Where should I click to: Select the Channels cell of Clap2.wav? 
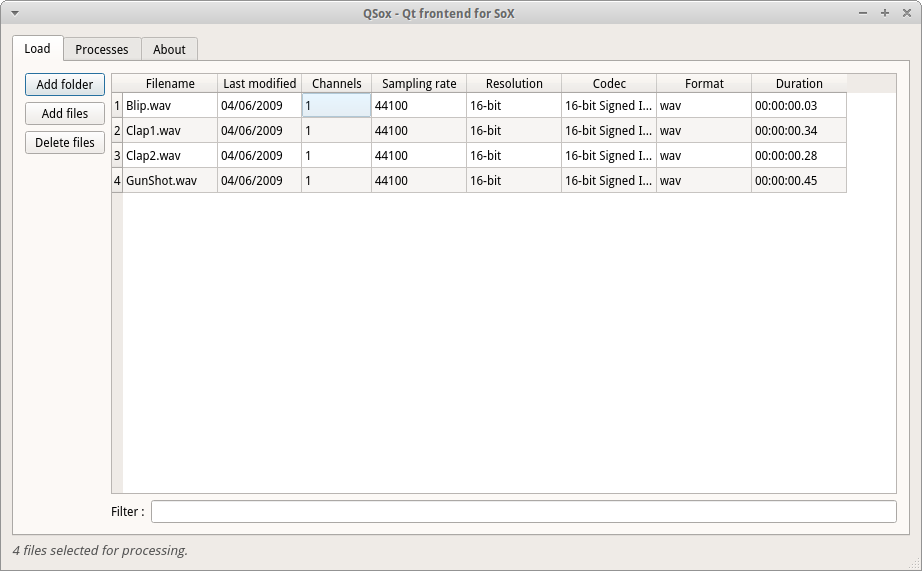pos(336,156)
